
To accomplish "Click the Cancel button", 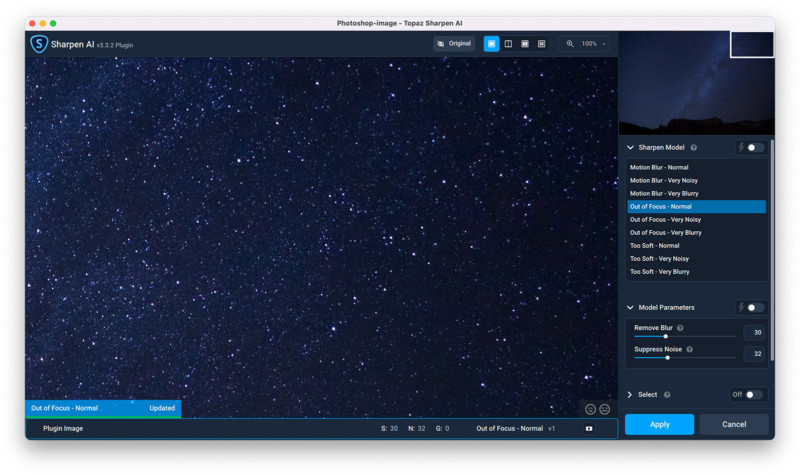I will pyautogui.click(x=734, y=424).
